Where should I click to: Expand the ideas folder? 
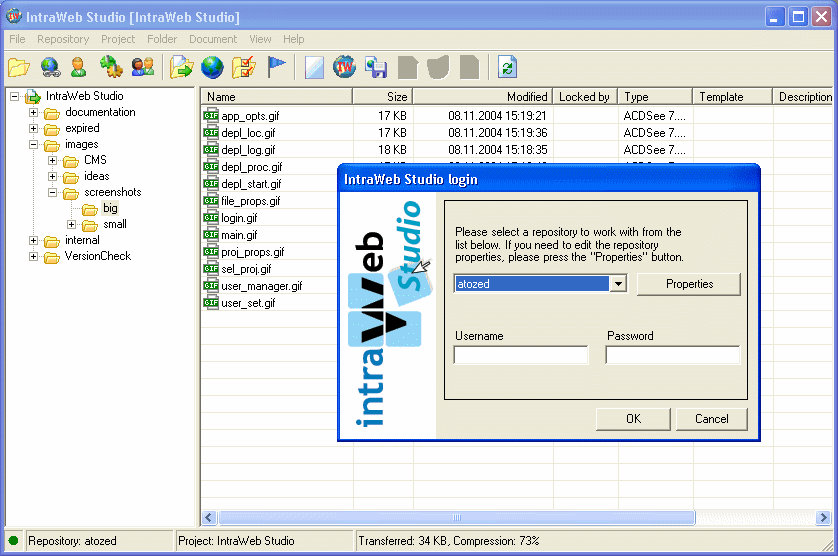(52, 176)
